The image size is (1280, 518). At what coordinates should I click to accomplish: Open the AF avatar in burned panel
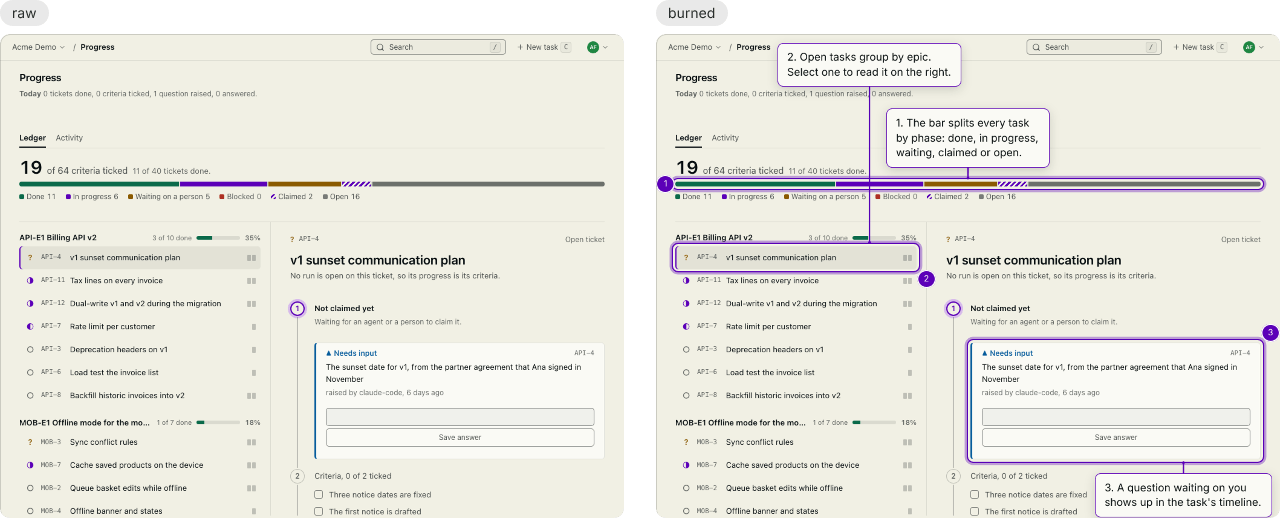click(1249, 47)
